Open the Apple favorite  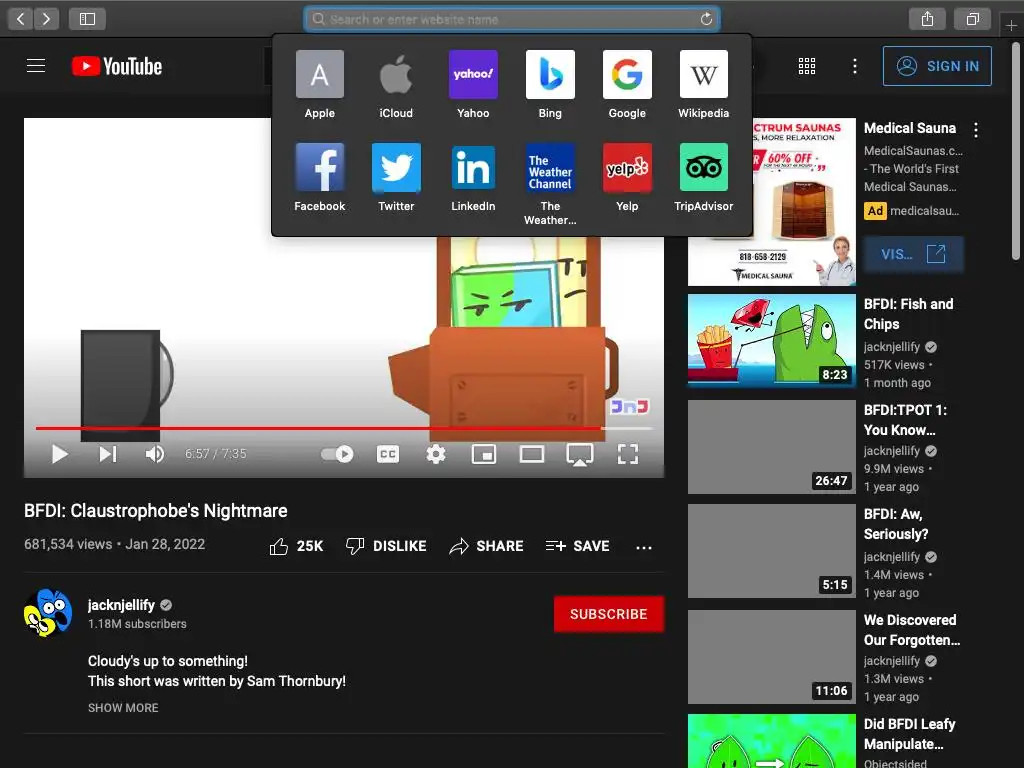pyautogui.click(x=319, y=85)
